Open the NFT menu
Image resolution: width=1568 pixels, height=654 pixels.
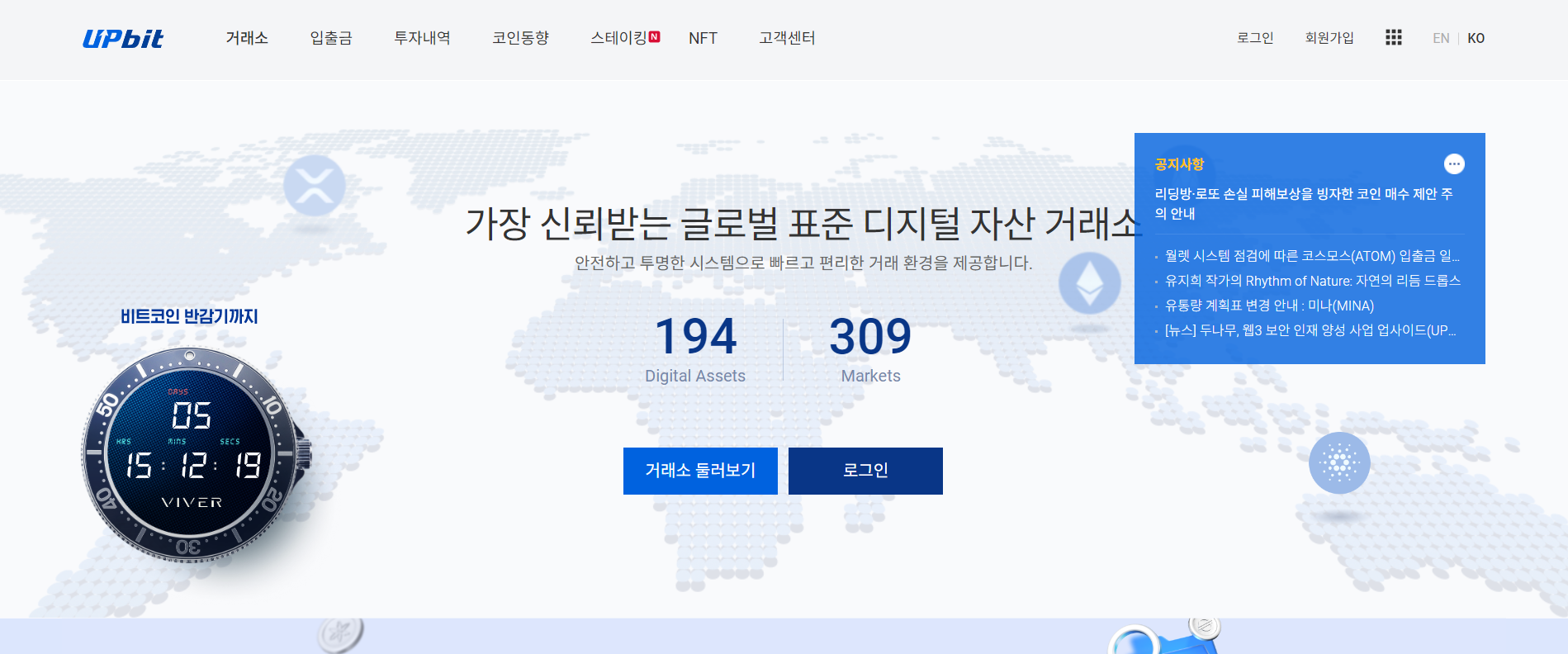703,38
